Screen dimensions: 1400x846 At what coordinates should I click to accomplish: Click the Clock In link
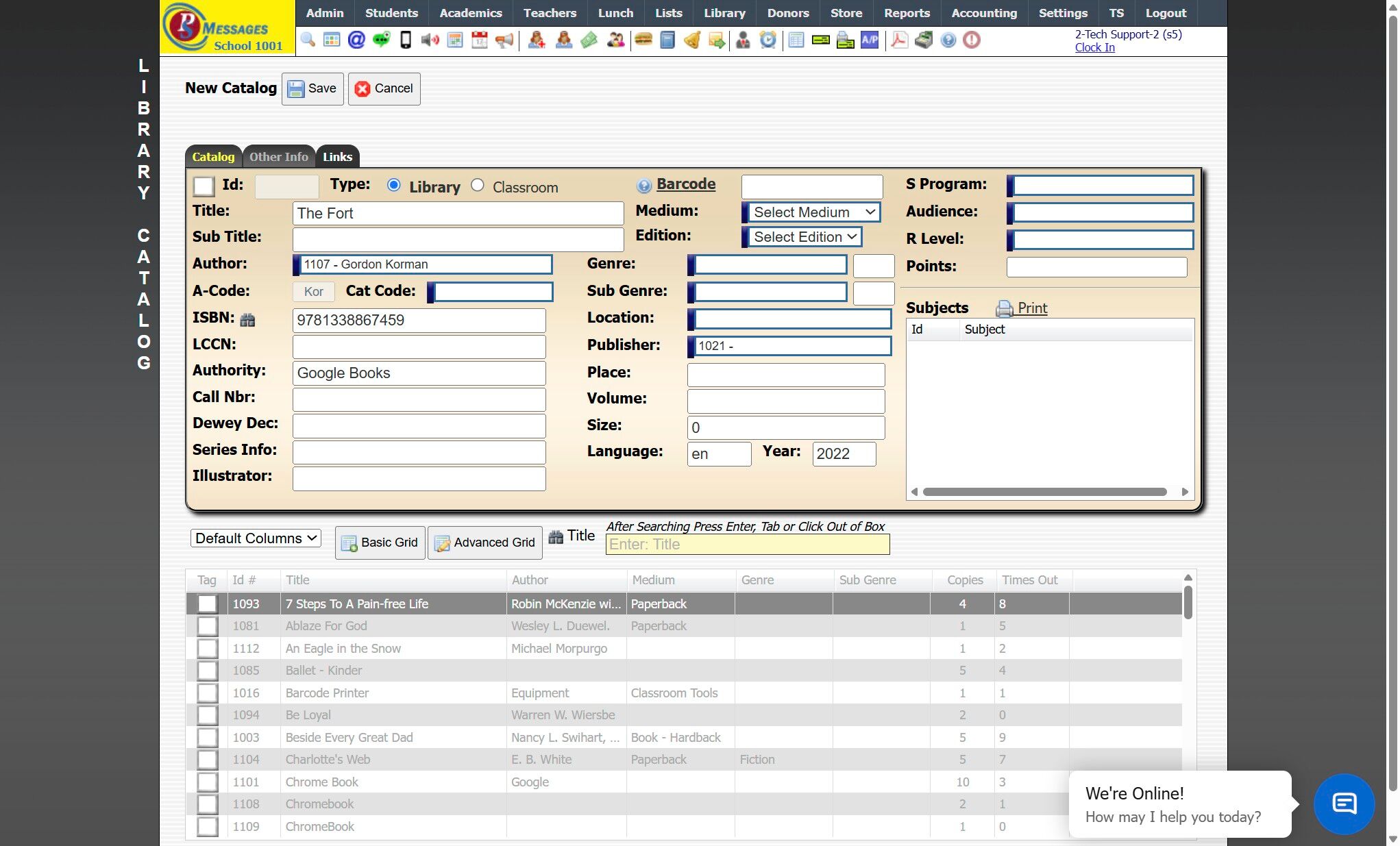[1094, 47]
